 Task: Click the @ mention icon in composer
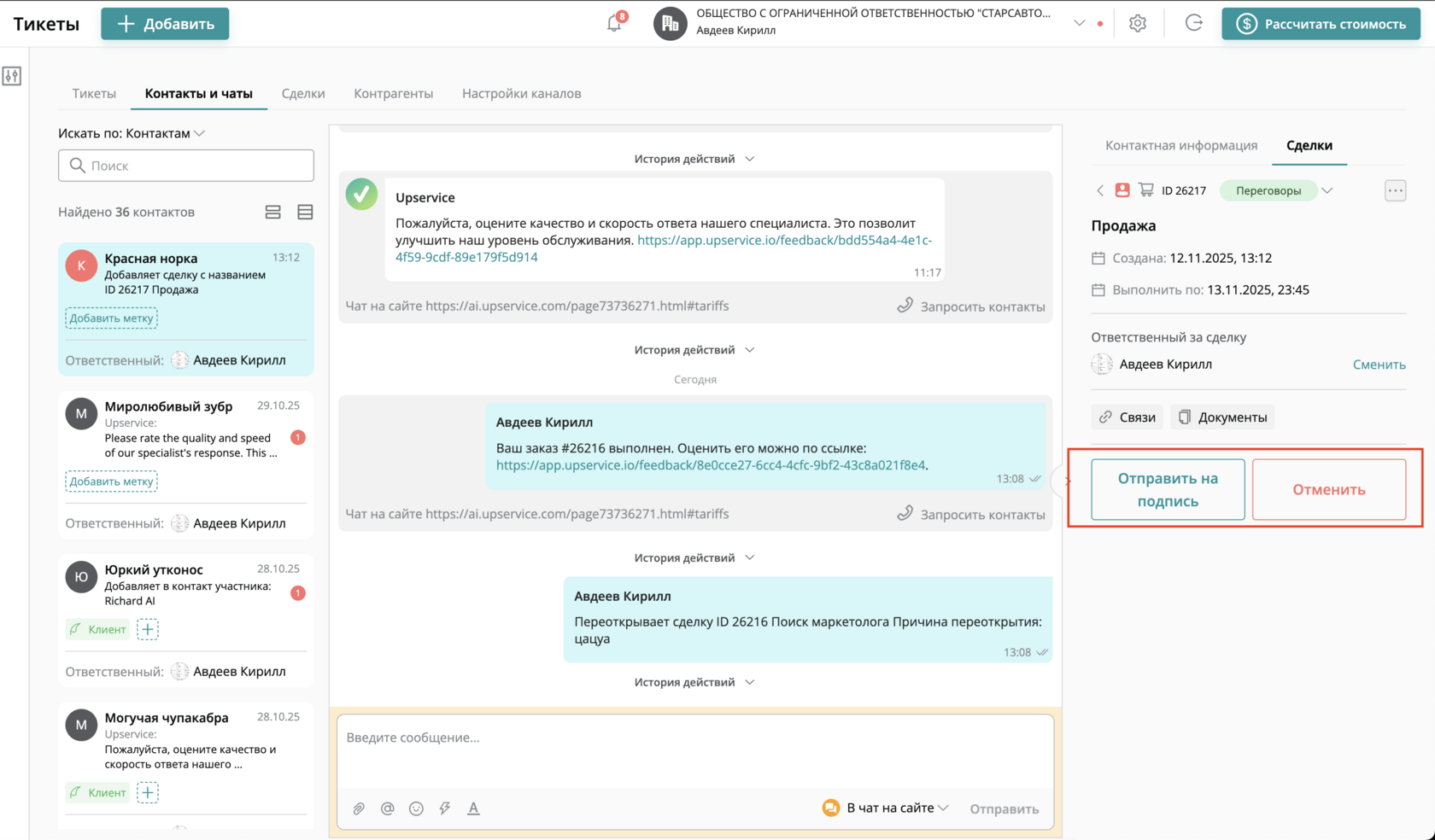click(387, 808)
